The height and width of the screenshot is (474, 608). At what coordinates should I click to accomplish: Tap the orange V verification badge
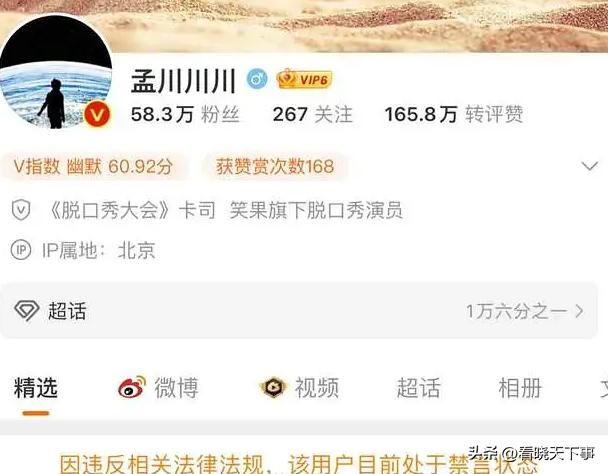pyautogui.click(x=97, y=114)
